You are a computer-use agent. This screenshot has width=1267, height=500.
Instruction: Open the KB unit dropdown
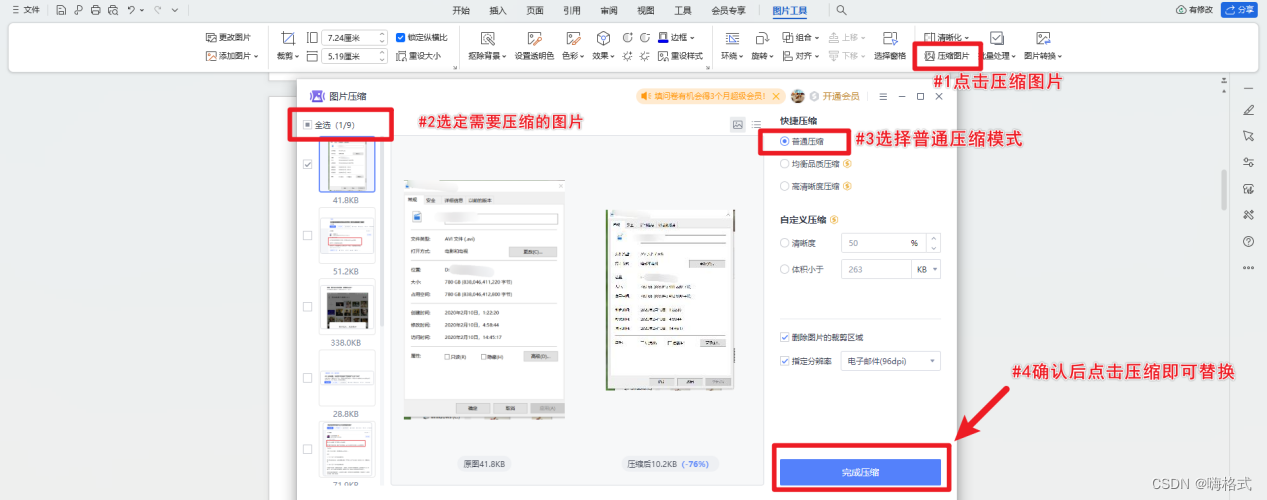click(927, 269)
